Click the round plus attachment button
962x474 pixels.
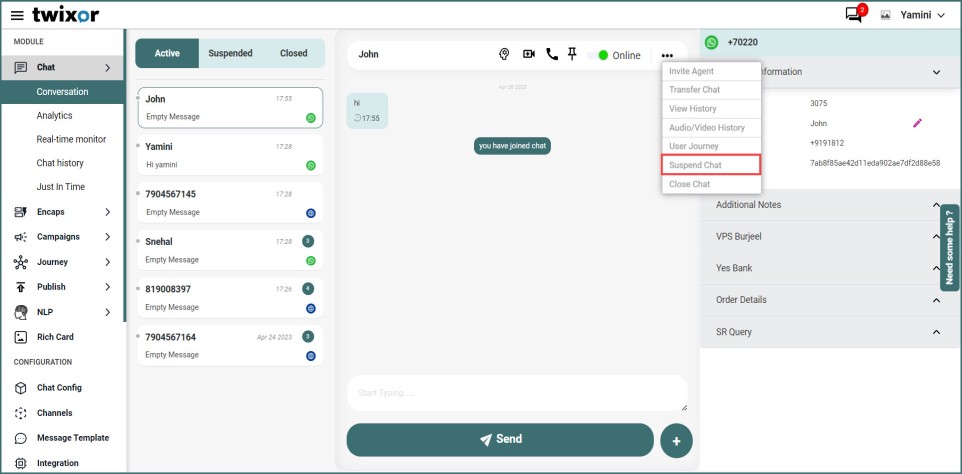click(676, 440)
